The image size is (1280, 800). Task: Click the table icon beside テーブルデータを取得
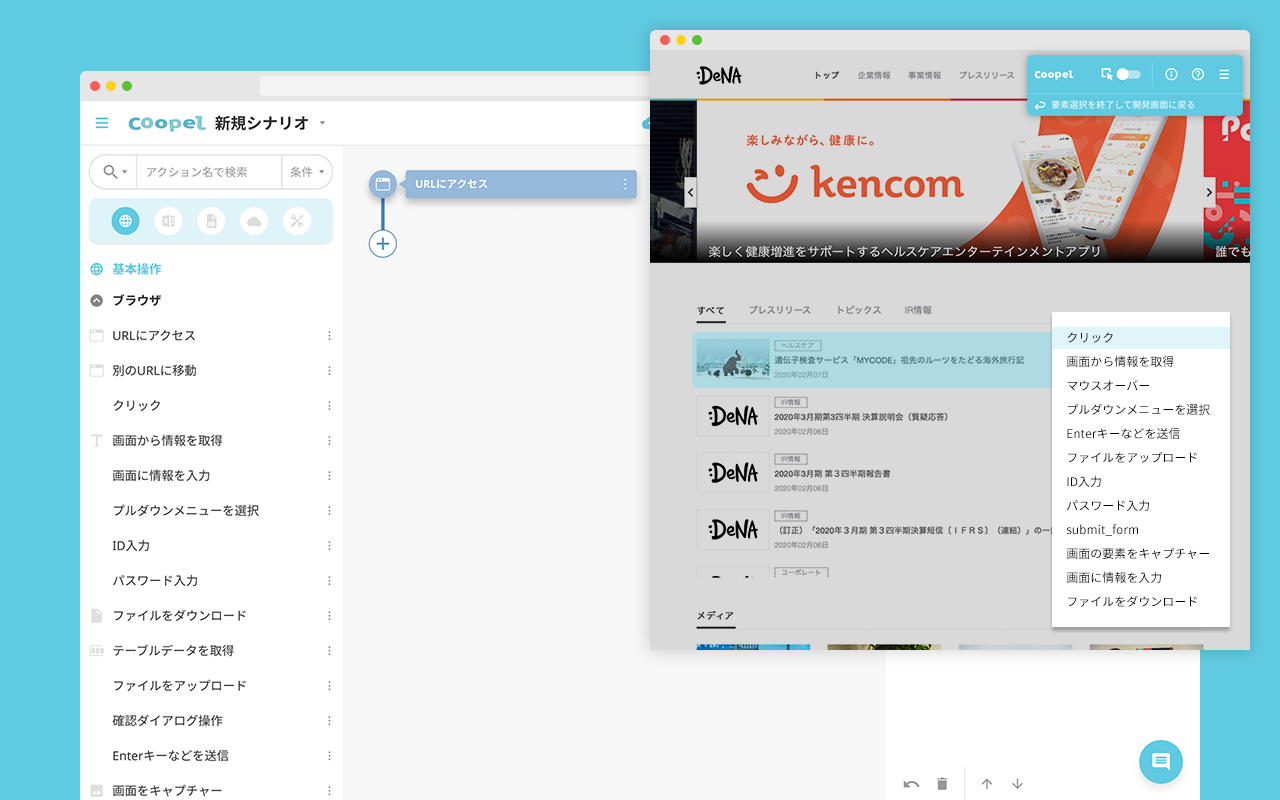97,650
